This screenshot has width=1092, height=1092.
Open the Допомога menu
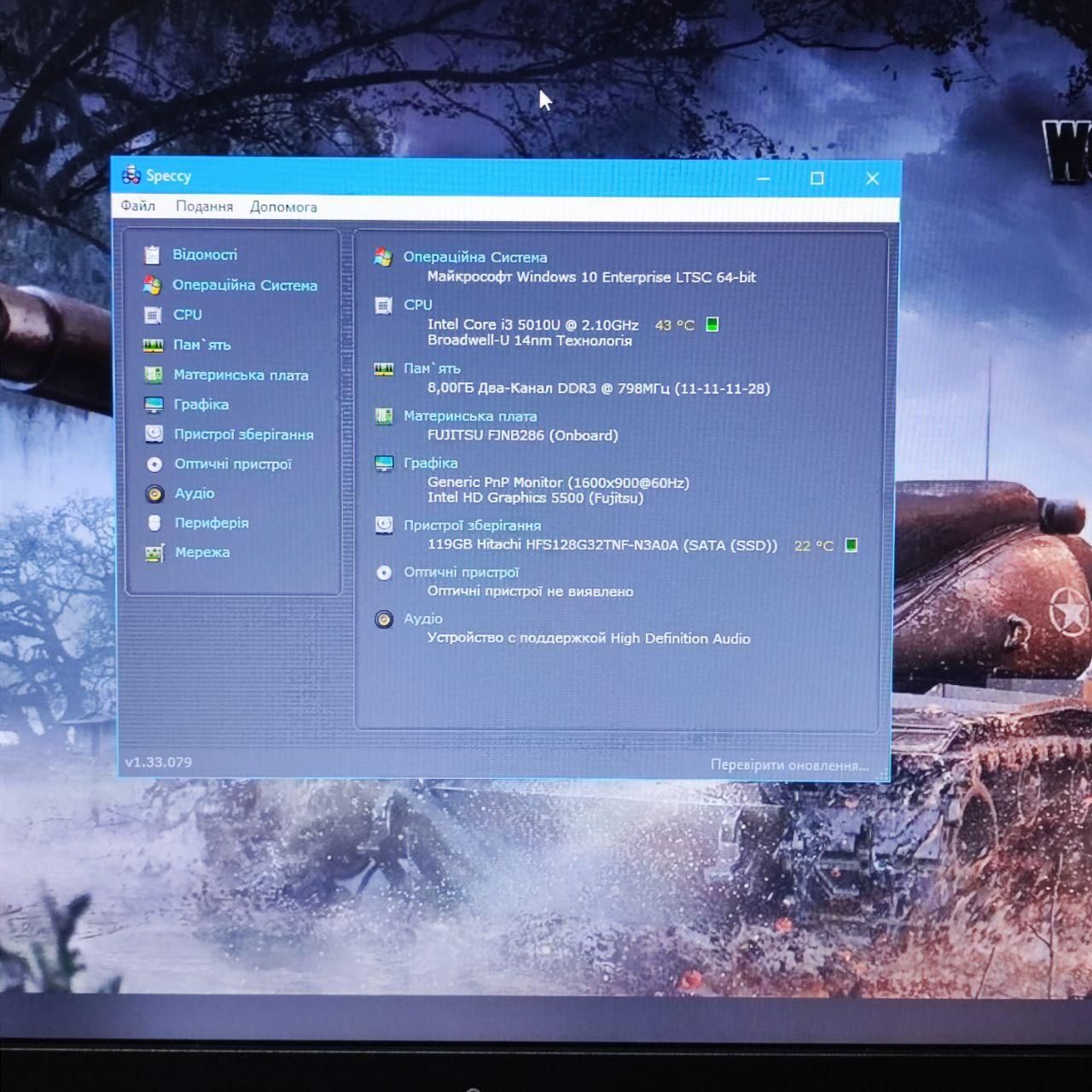click(x=283, y=206)
